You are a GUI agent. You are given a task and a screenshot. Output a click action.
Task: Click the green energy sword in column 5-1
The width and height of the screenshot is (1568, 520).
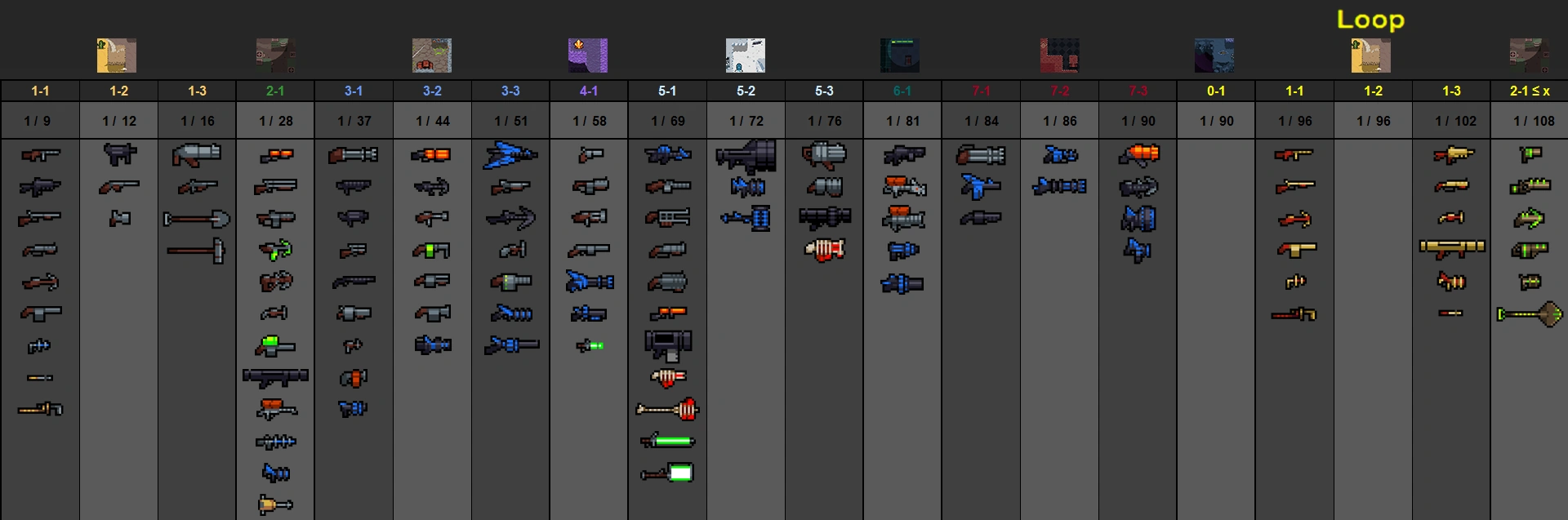tap(667, 441)
